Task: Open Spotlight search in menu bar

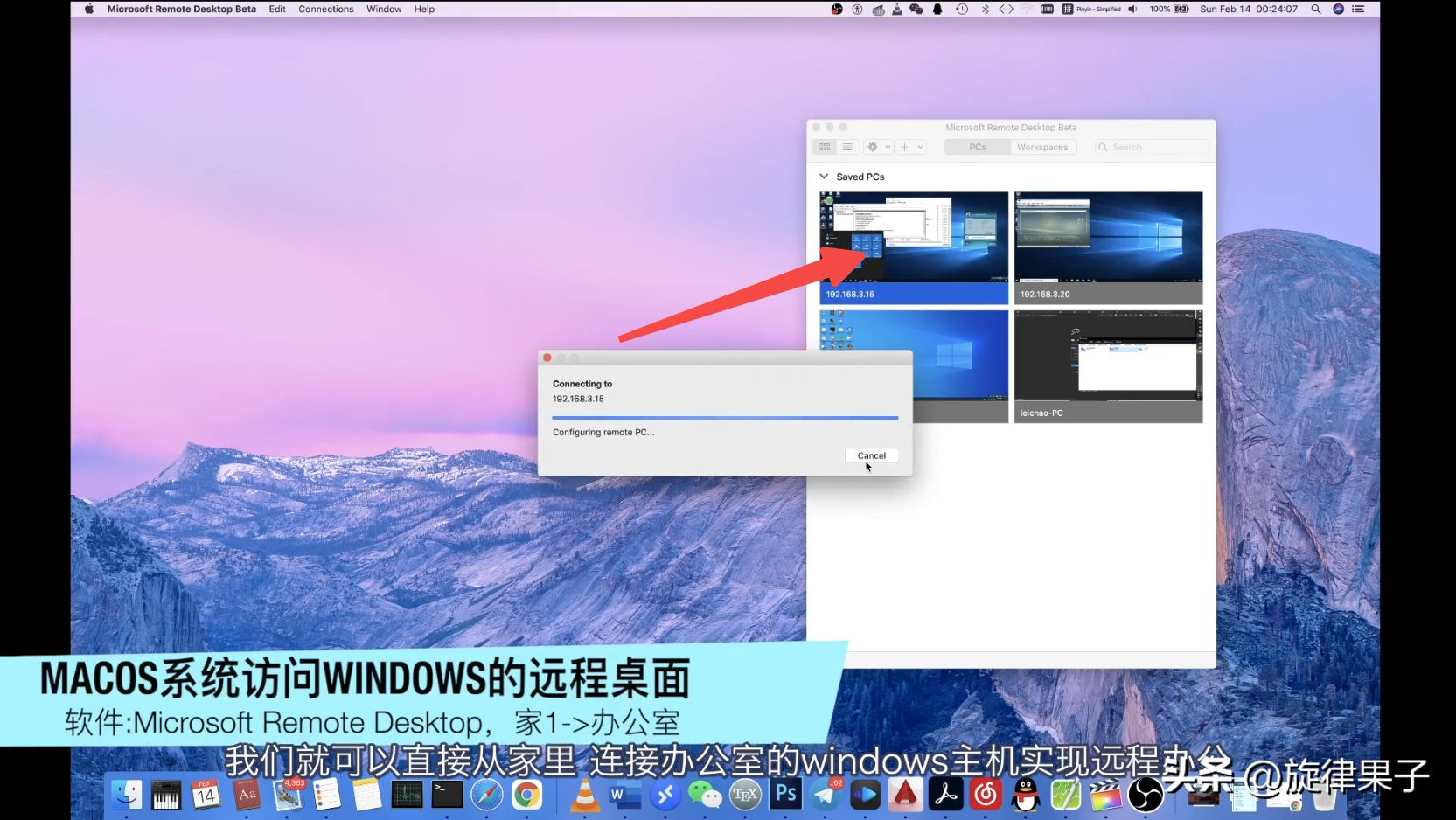Action: tap(1315, 9)
